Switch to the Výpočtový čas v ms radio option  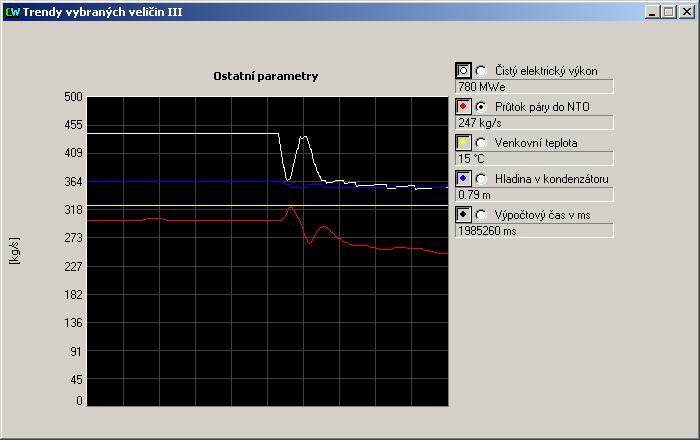point(482,215)
